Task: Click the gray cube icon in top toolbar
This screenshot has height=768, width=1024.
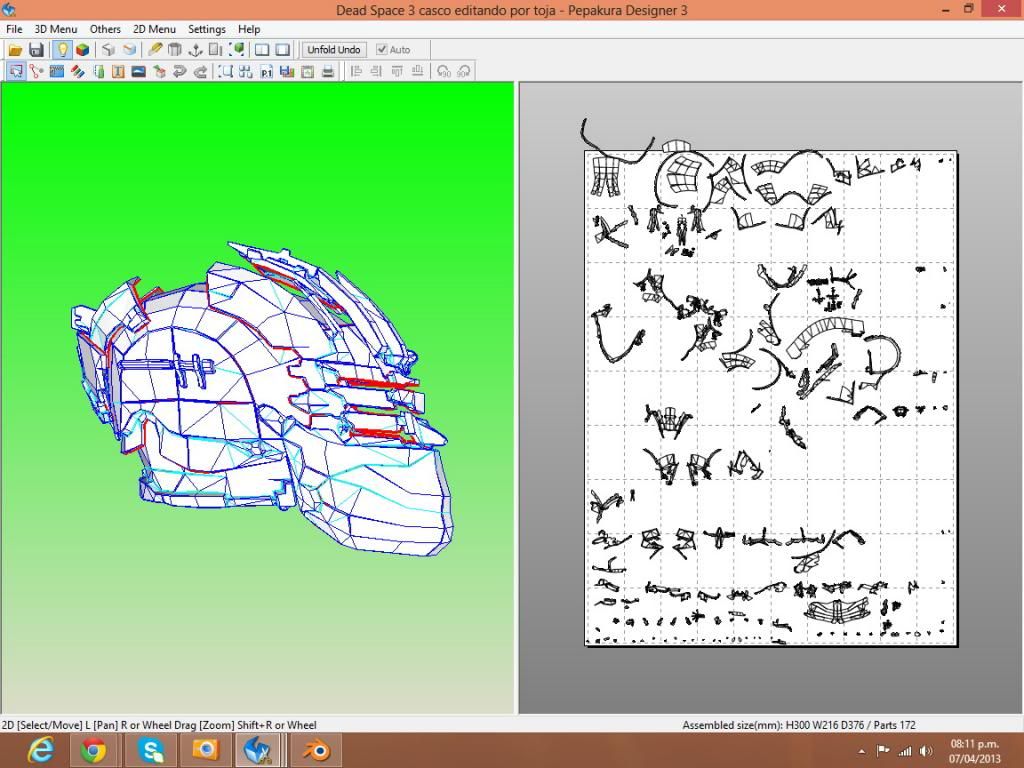Action: (109, 50)
